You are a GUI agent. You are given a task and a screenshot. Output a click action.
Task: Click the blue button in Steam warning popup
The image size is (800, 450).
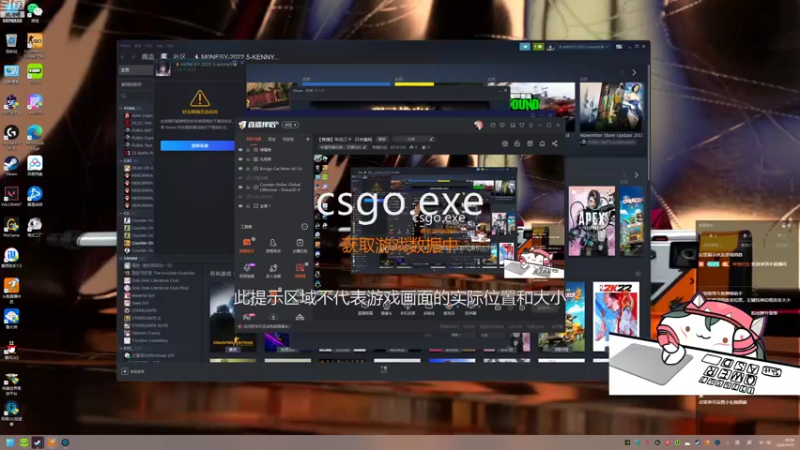click(x=197, y=145)
